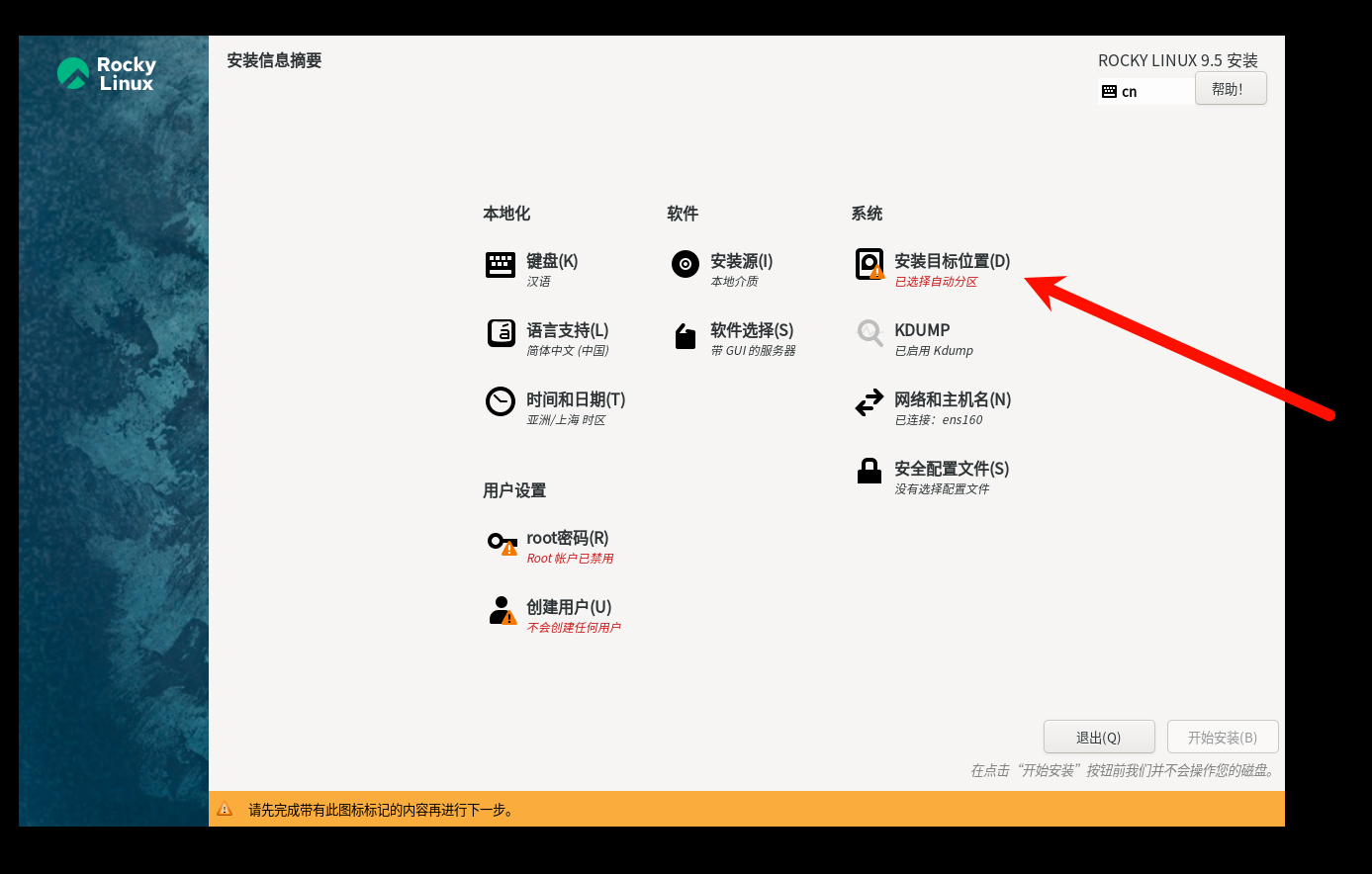
Task: Open the create user person icon
Action: click(x=503, y=610)
